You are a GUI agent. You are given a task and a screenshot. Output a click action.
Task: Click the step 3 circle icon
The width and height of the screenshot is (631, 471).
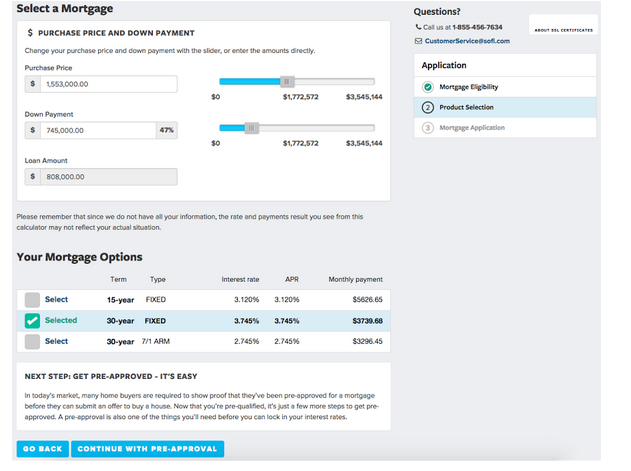428,128
